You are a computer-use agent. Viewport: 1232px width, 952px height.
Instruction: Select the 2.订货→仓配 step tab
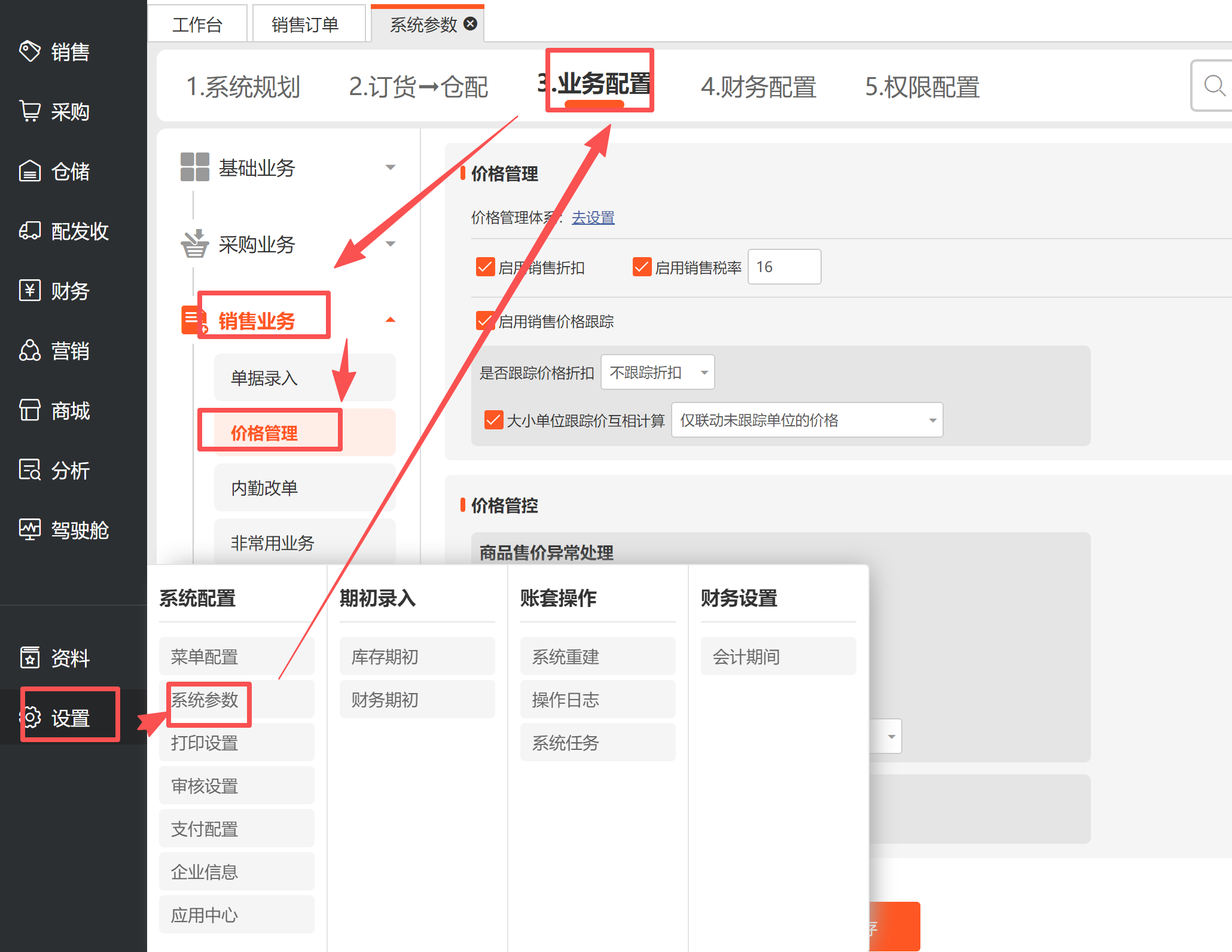[418, 87]
